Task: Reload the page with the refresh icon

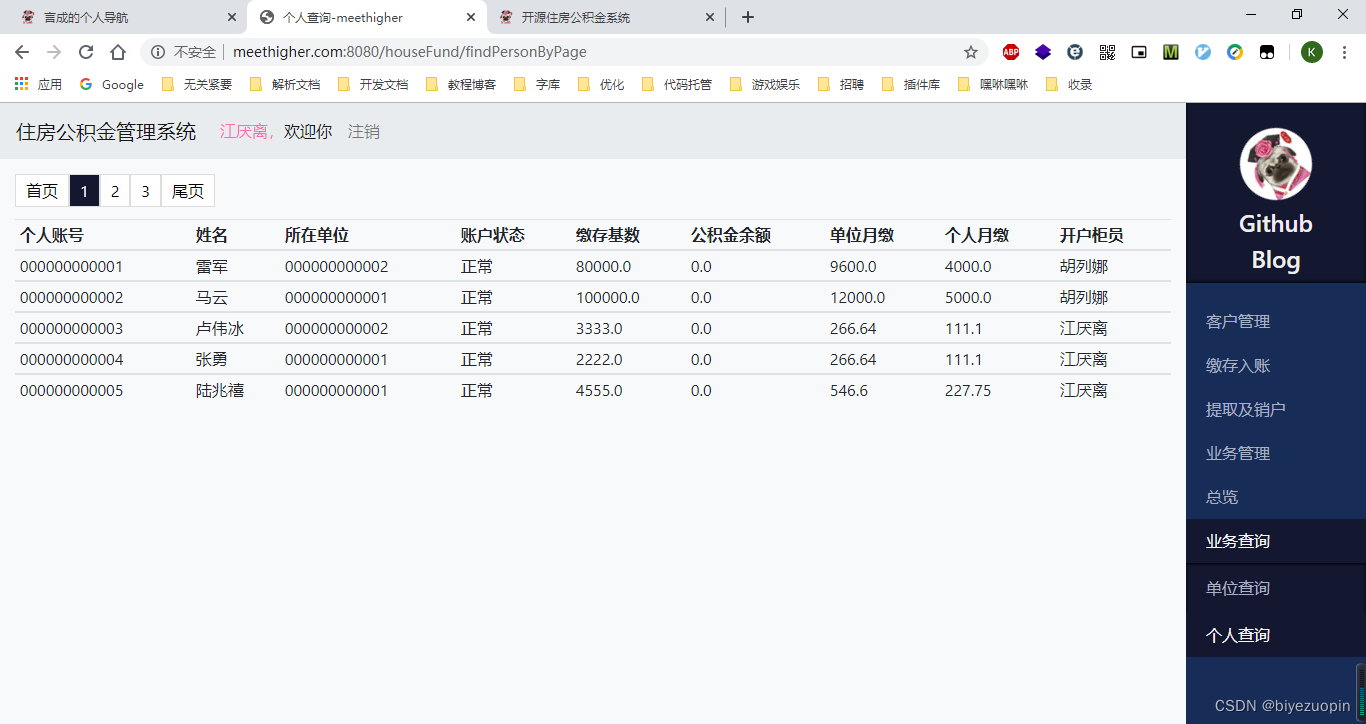Action: click(86, 52)
